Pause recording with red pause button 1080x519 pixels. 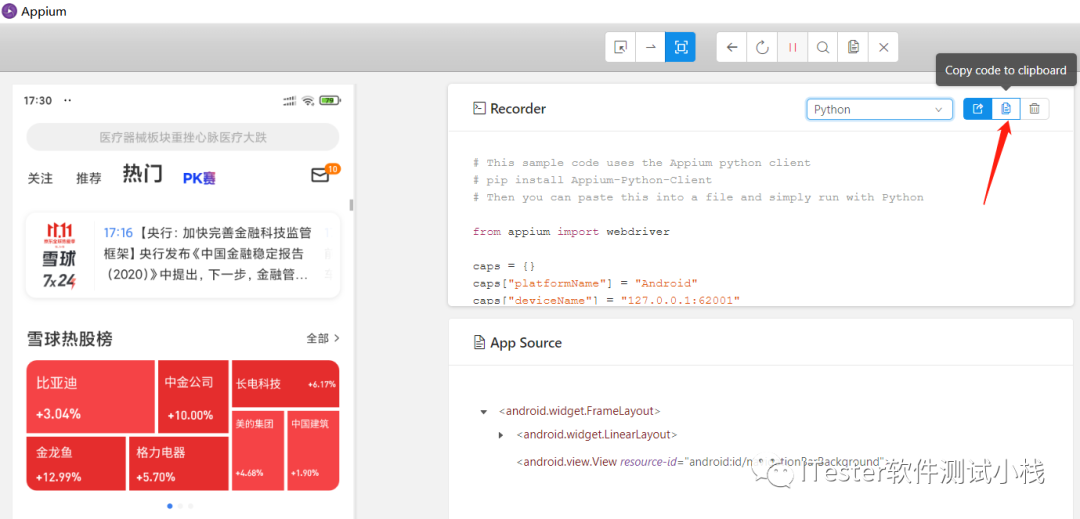[793, 47]
